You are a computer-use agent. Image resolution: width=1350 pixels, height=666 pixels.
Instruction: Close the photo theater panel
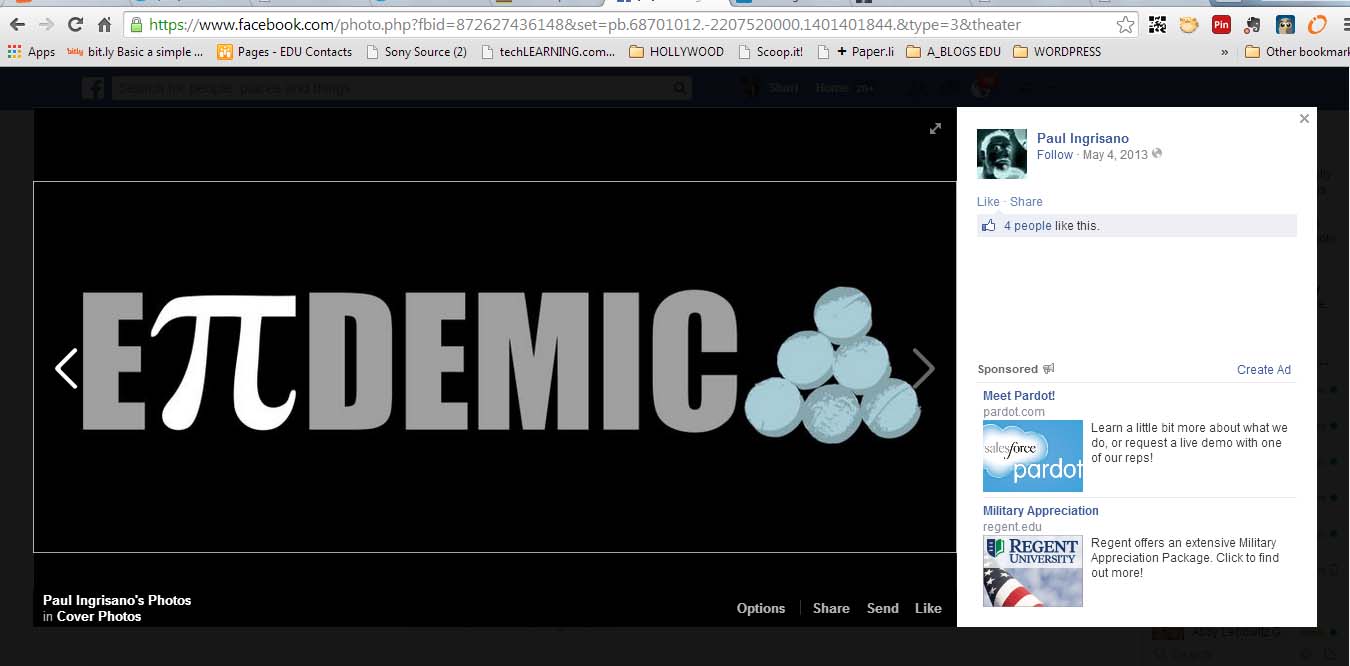(1303, 119)
